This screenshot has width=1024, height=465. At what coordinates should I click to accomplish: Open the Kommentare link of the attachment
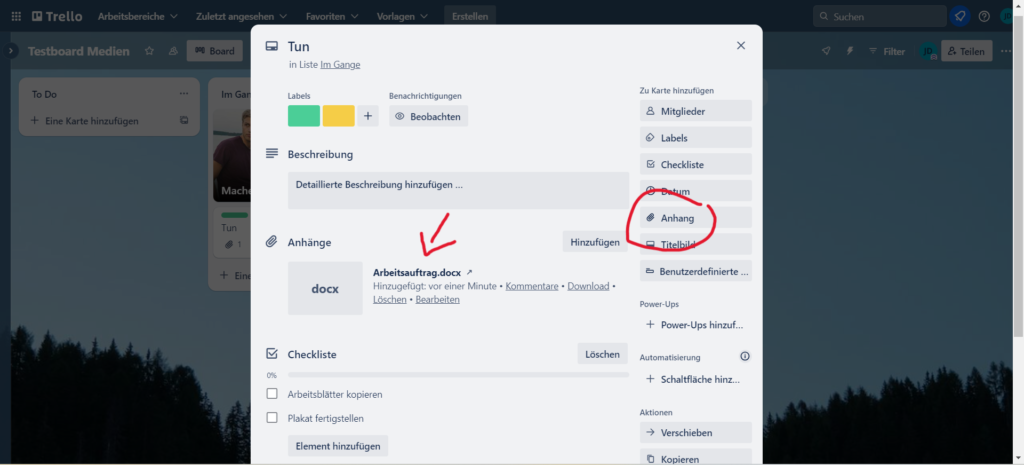(532, 286)
